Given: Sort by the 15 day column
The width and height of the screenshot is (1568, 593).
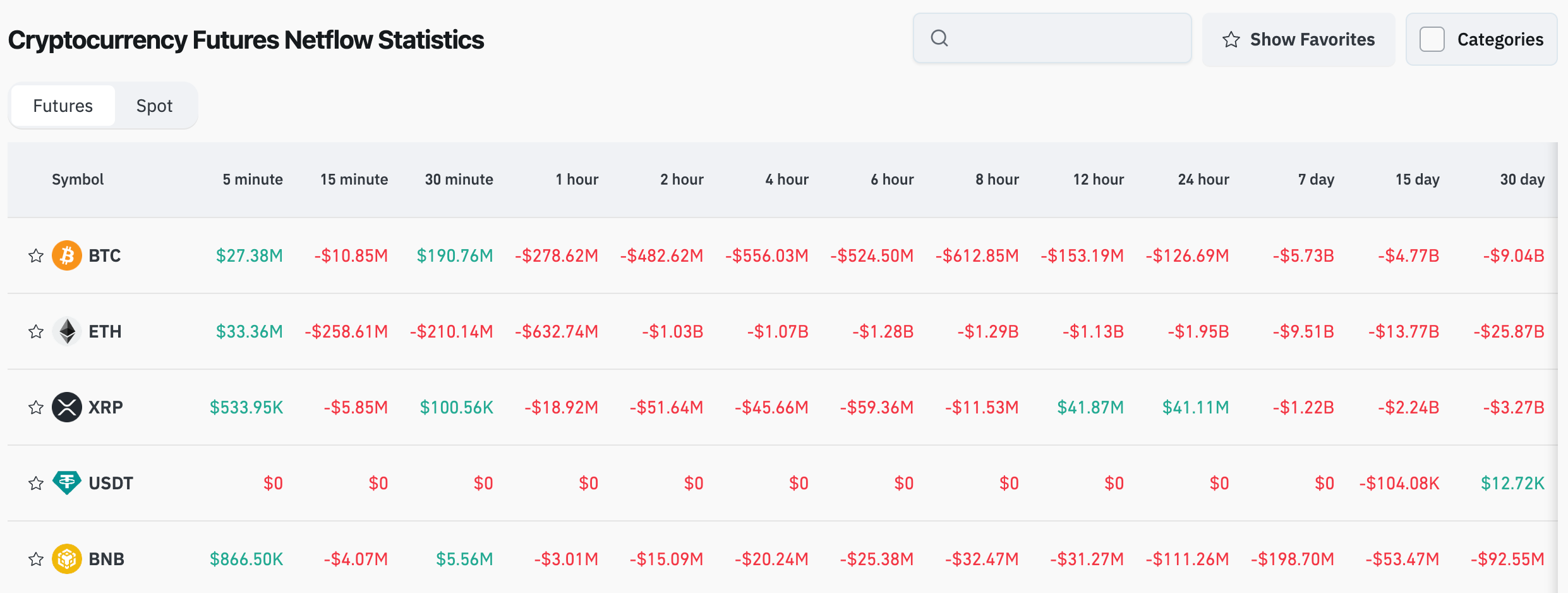Looking at the screenshot, I should [x=1418, y=180].
